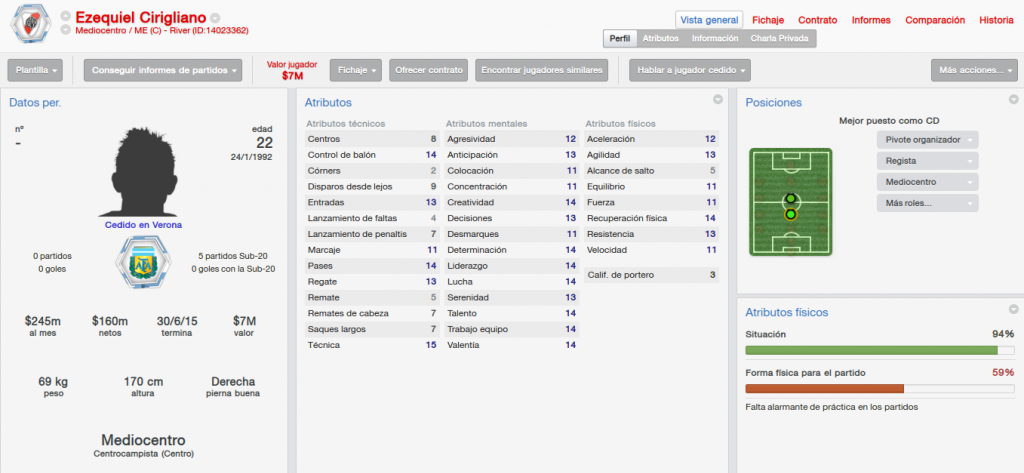Select the lower highlighted position dot on pitch

click(791, 214)
